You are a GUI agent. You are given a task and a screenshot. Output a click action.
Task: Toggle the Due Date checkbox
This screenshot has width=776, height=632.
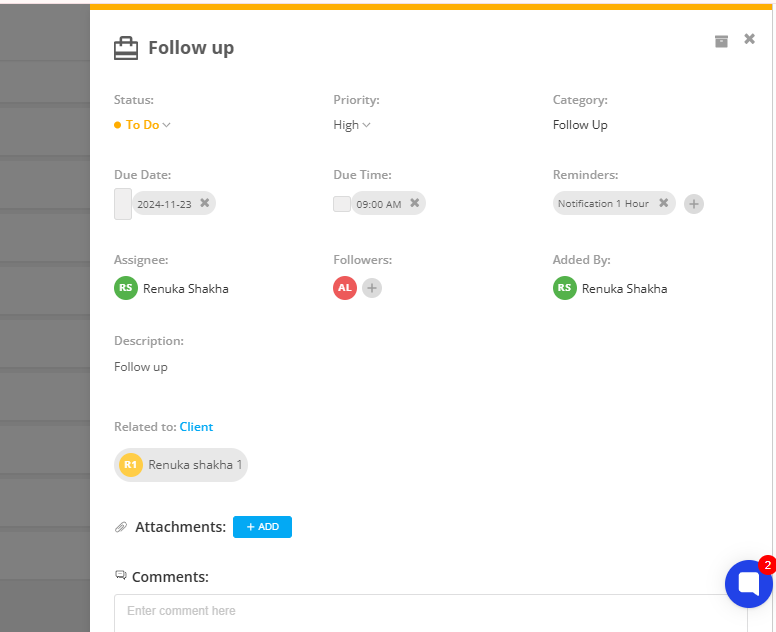[123, 203]
